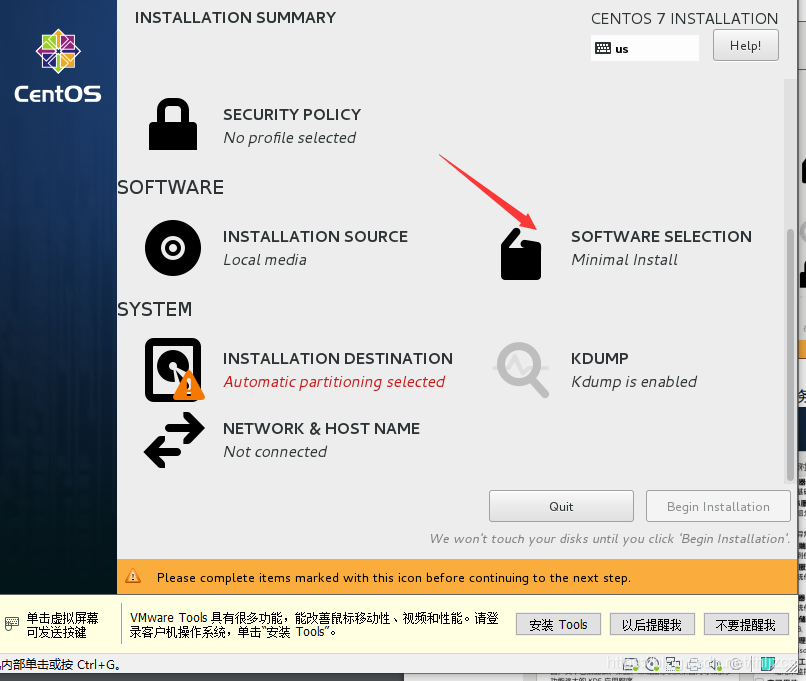Open Software Selection package icon
Screen dimensions: 806x681
click(x=521, y=254)
